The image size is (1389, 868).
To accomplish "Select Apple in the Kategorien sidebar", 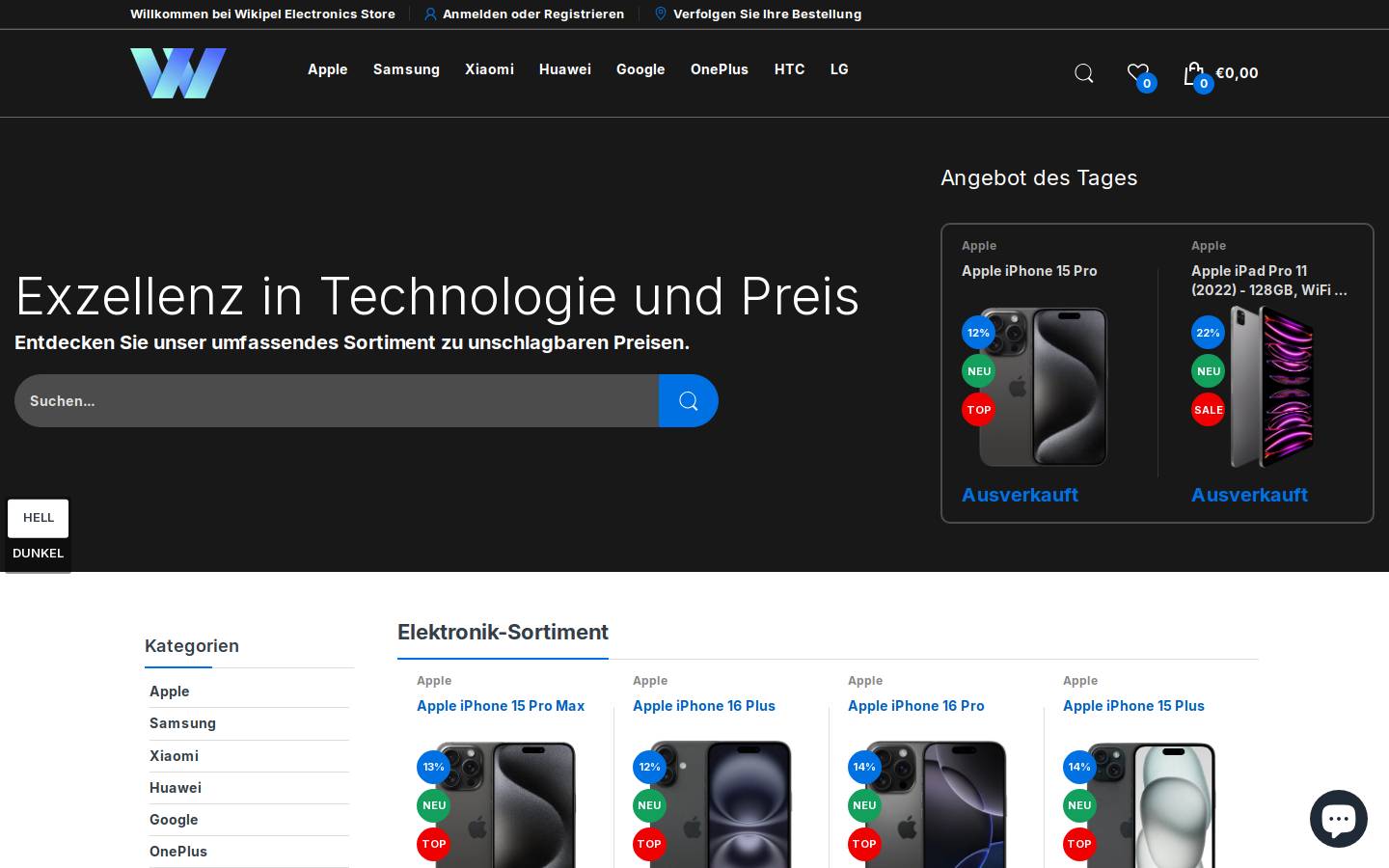I will (170, 692).
